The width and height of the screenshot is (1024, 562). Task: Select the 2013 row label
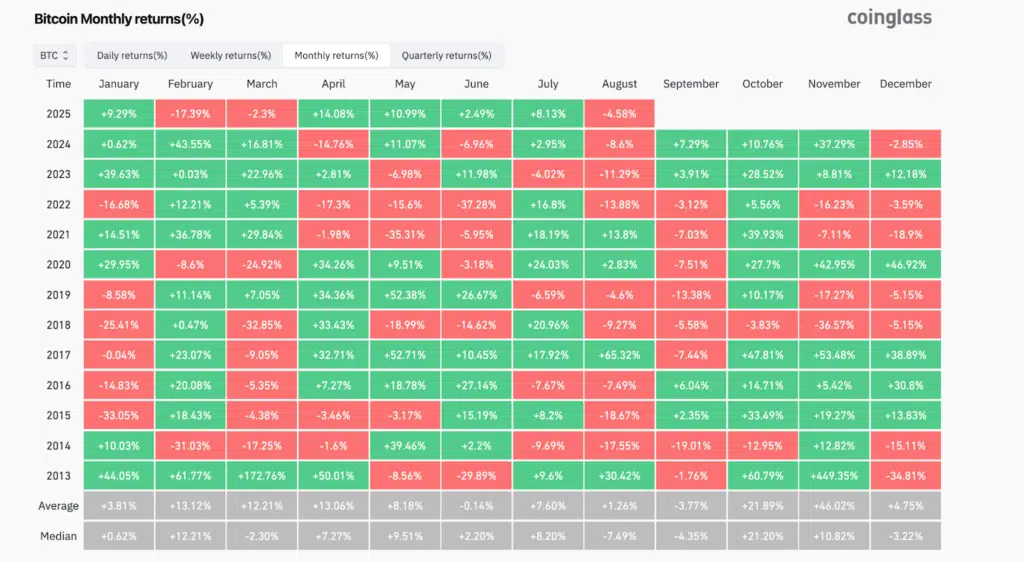coord(58,478)
